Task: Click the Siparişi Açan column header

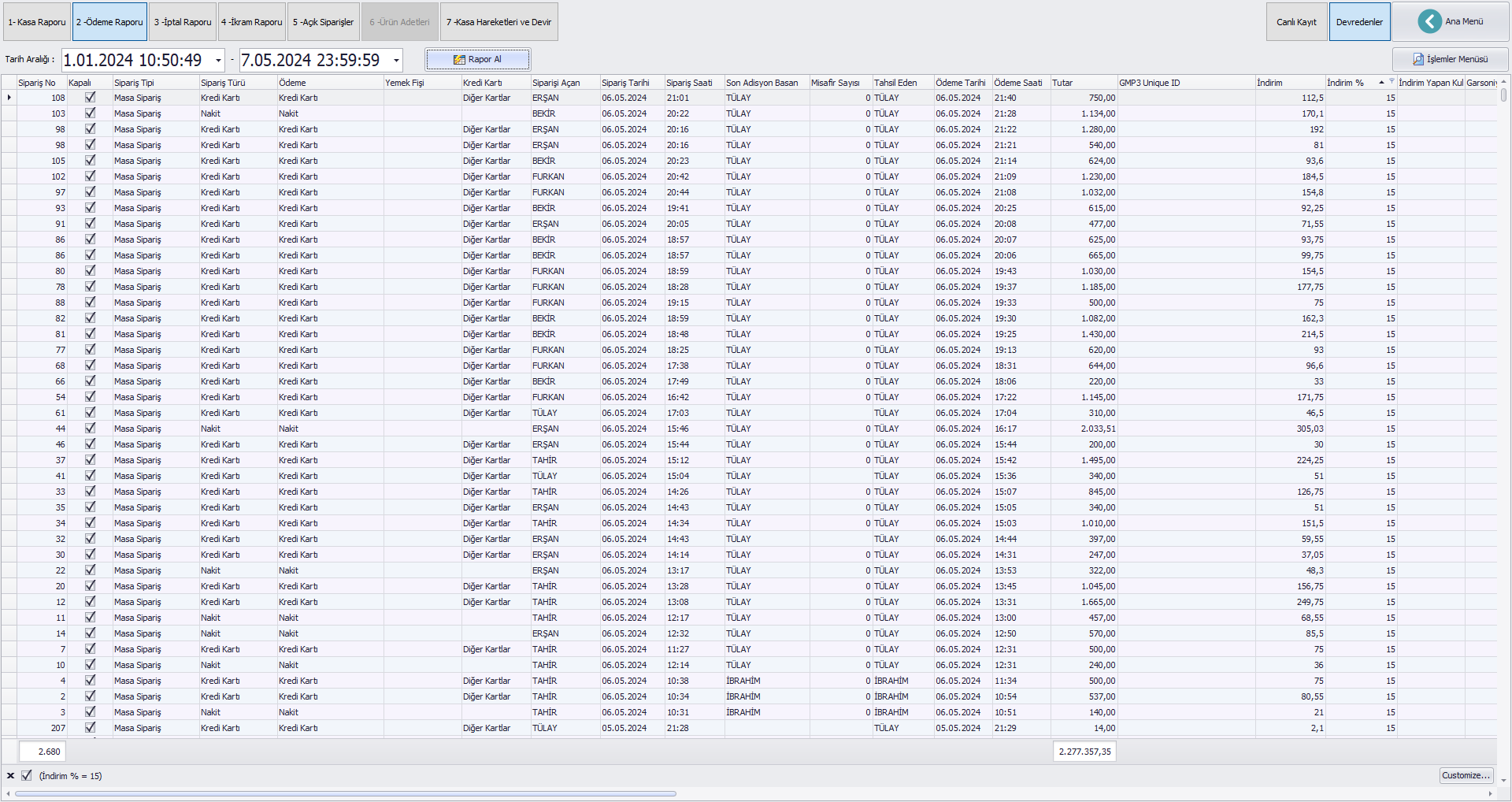Action: 565,83
